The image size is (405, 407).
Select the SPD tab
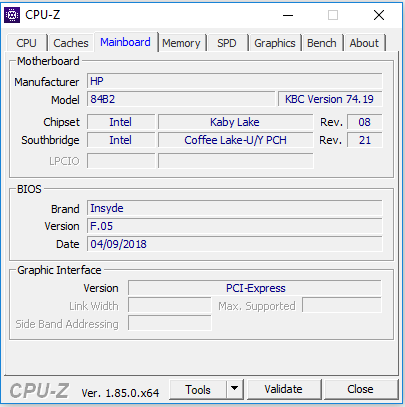[227, 43]
